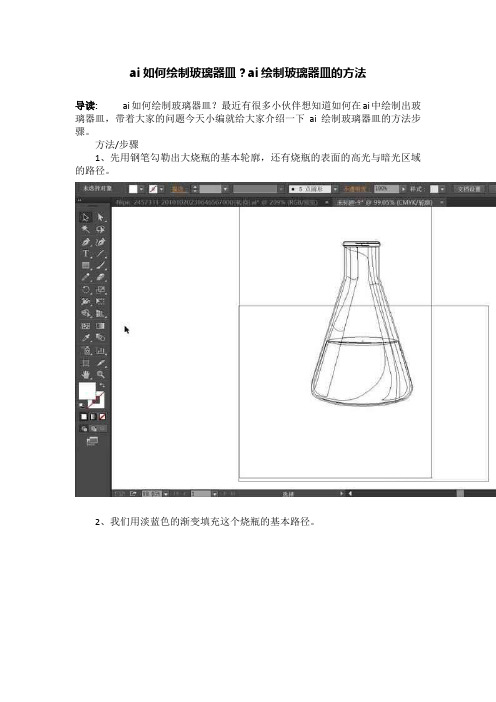This screenshot has height=702, width=496.
Task: Click the status bar right arrow
Action: pos(341,493)
